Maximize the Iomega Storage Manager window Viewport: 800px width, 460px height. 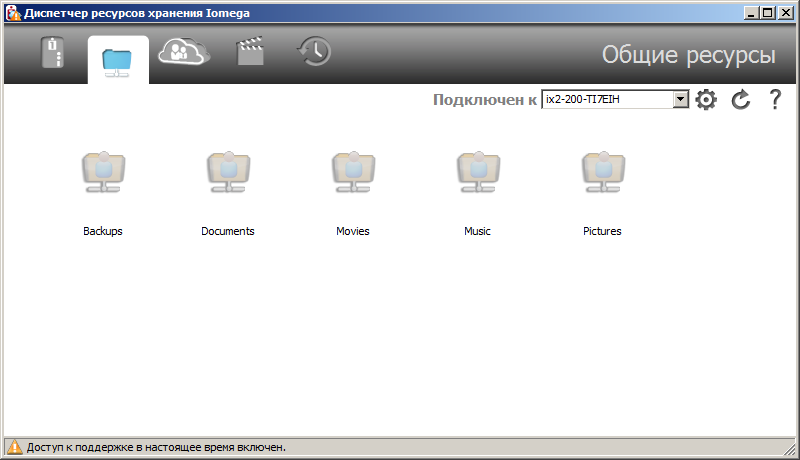click(767, 13)
